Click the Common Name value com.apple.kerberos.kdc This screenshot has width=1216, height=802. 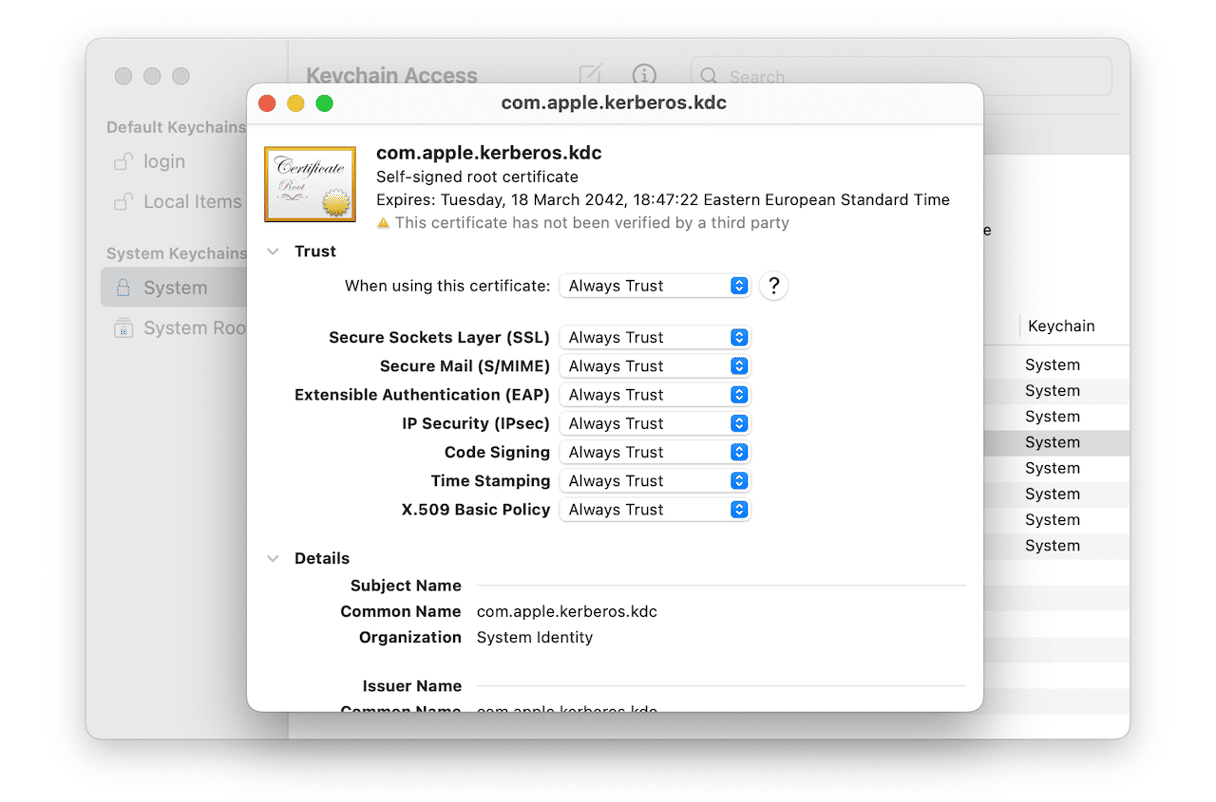[567, 612]
